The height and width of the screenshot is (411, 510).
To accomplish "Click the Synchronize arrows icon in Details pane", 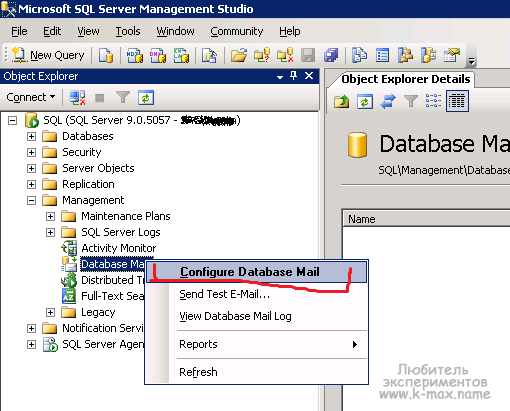I will click(x=388, y=101).
